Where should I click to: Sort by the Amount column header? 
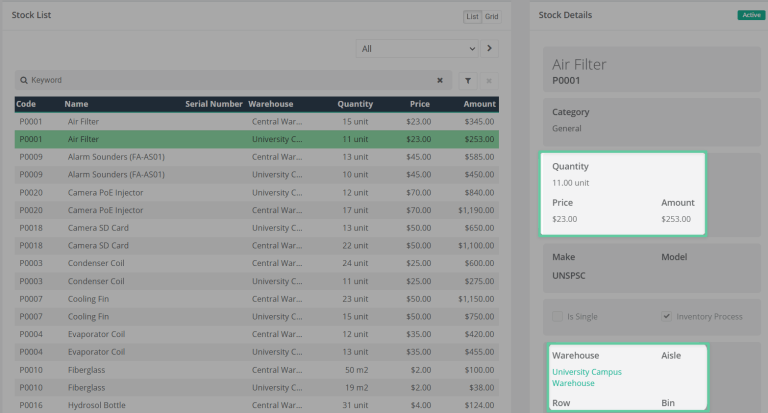479,104
